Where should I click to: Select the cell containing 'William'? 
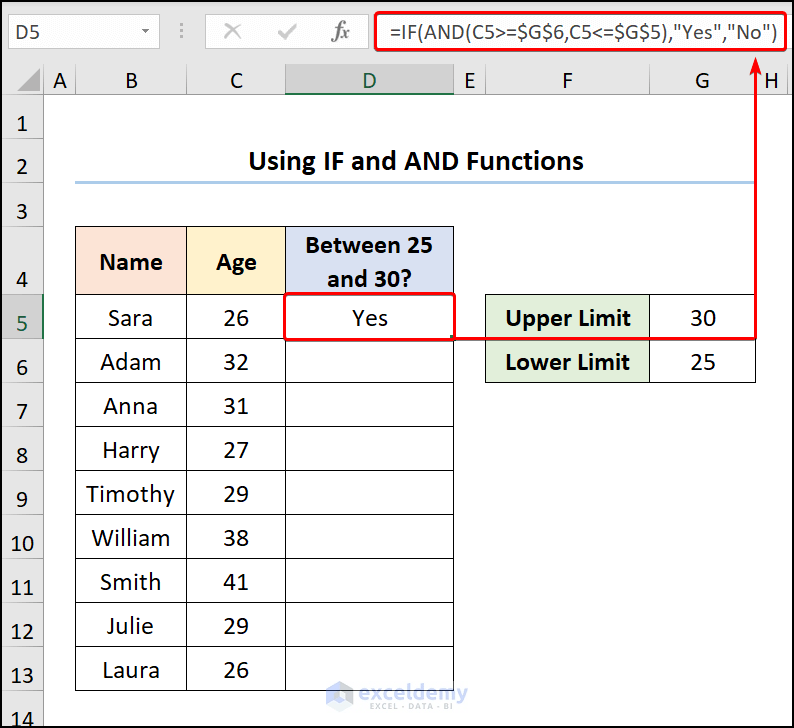131,537
